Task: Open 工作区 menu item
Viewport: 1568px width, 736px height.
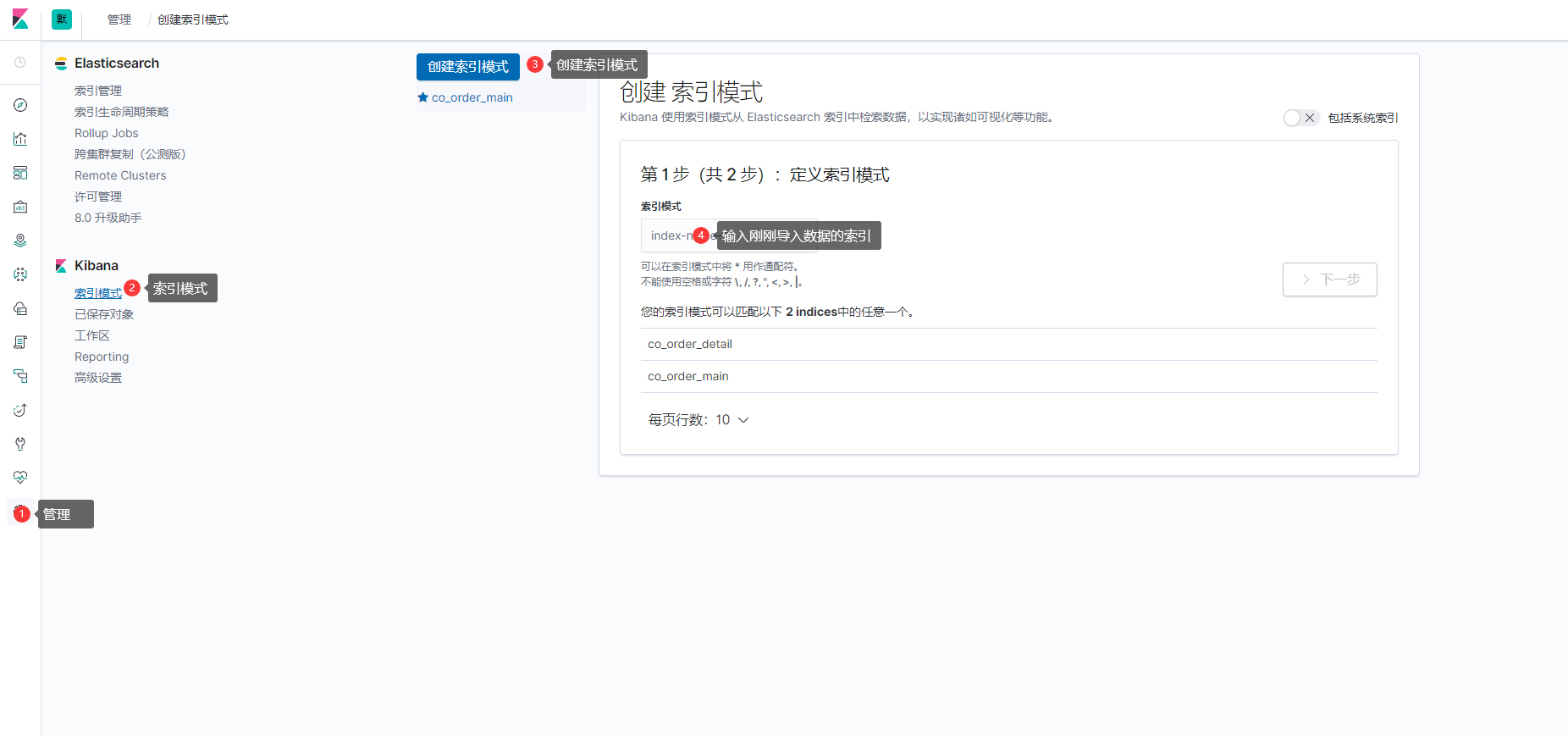Action: 92,335
